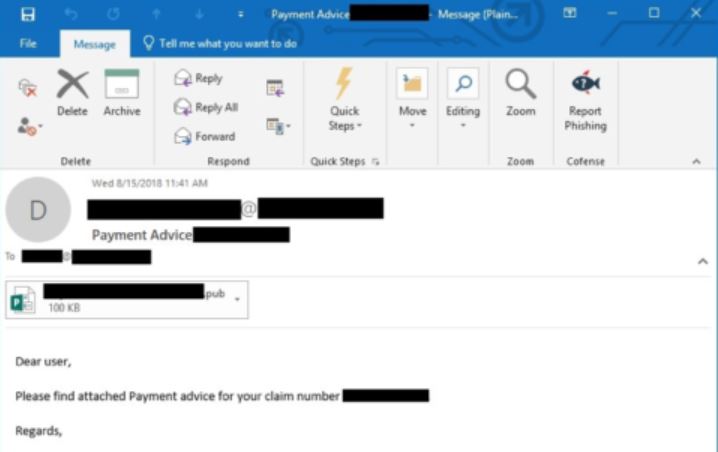The width and height of the screenshot is (718, 452).
Task: Delete this Payment Advice message
Action: tap(72, 94)
